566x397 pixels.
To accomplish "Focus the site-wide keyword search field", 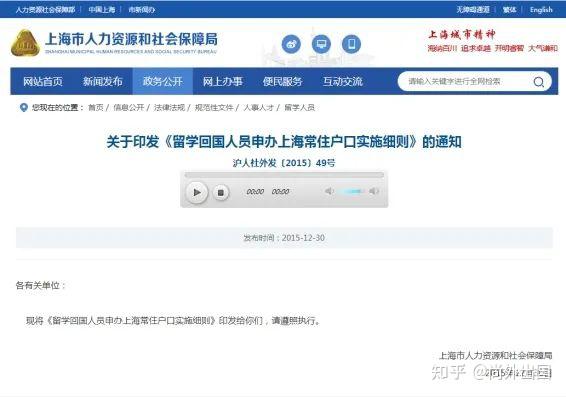I will tap(467, 82).
